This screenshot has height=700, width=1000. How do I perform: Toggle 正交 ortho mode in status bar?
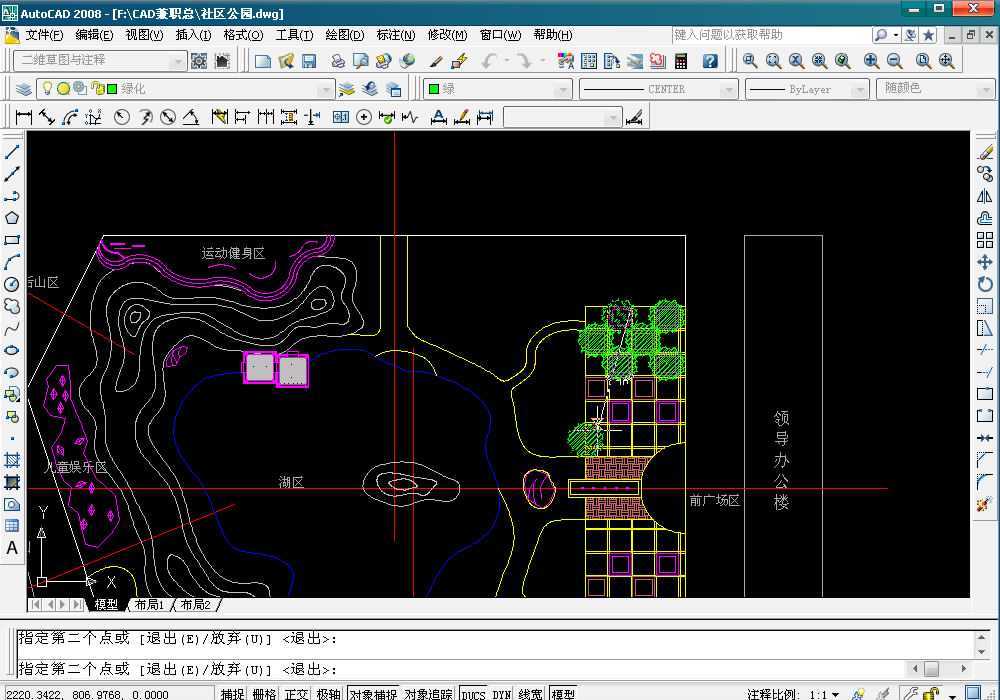[296, 694]
